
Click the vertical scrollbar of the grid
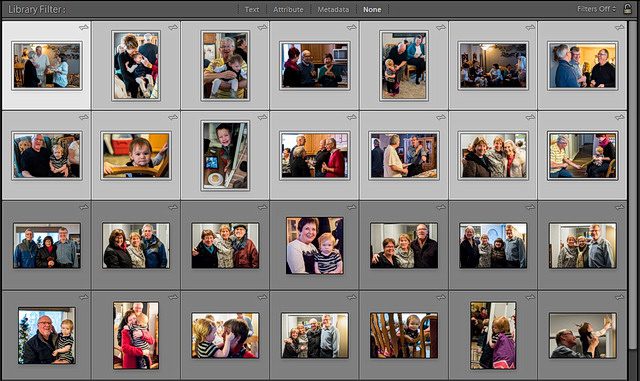(633, 184)
